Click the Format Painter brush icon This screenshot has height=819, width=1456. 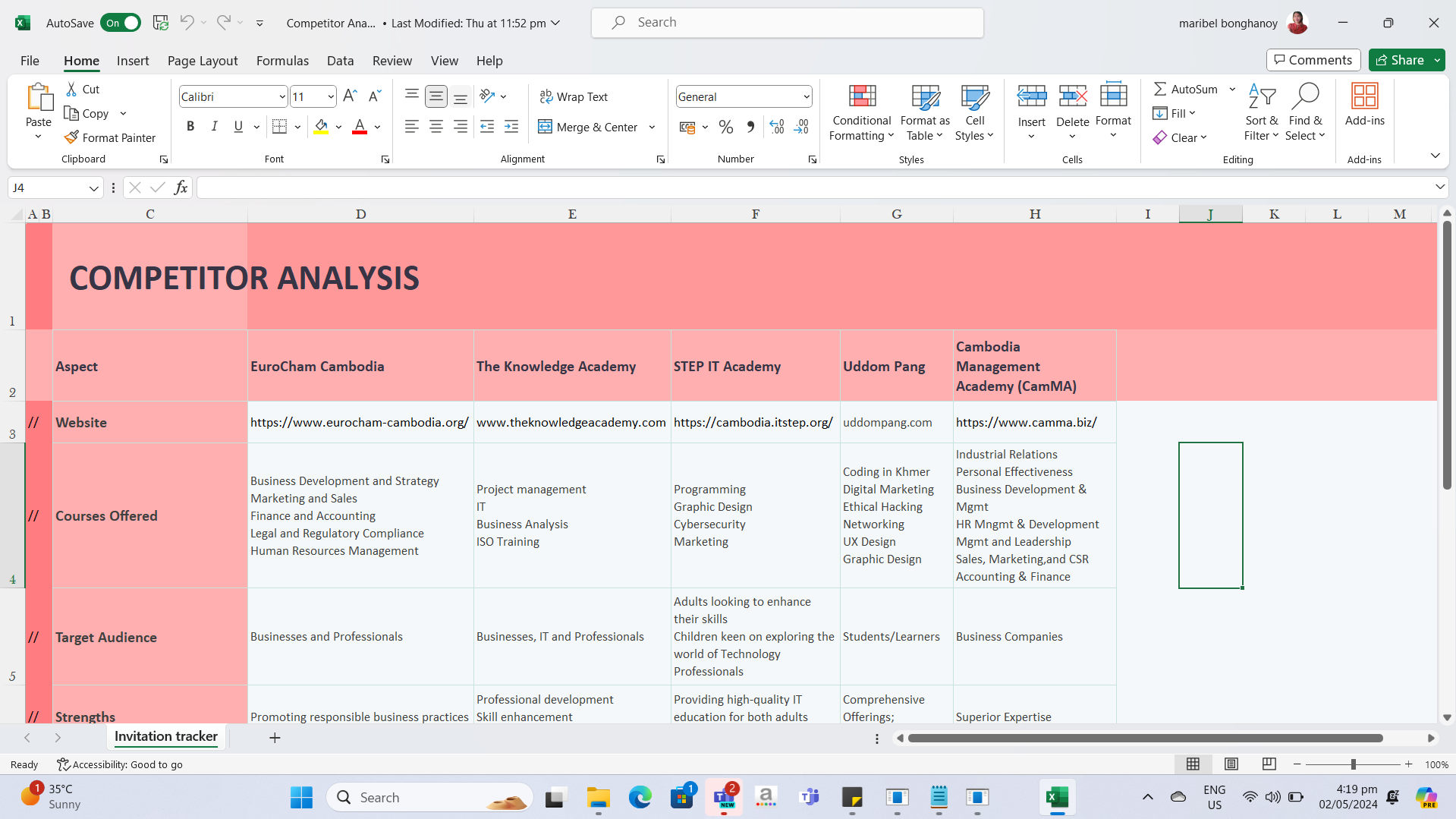tap(71, 137)
